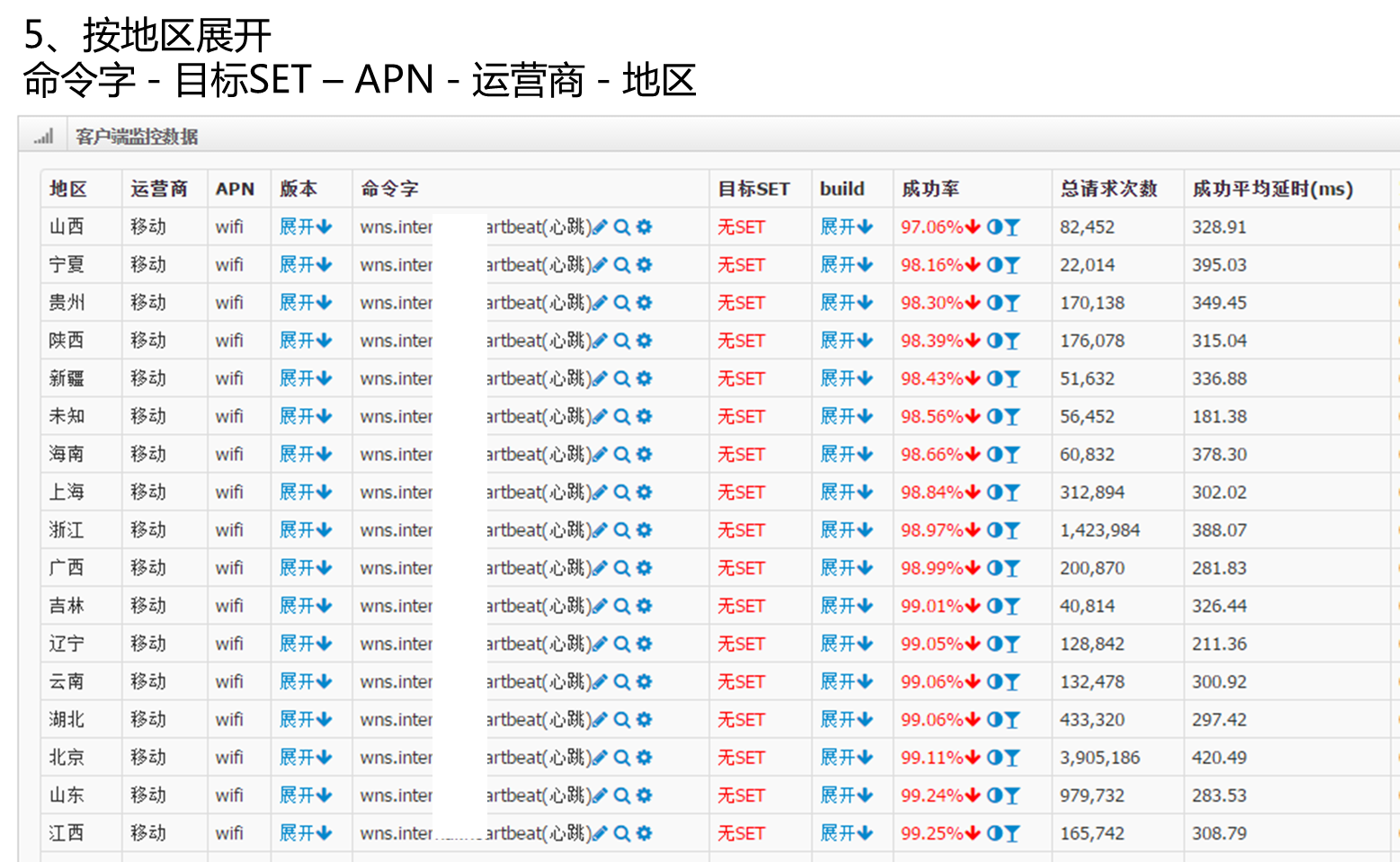Image resolution: width=1400 pixels, height=862 pixels.
Task: Expand the 版本 column for the 贵州 row
Action: pyautogui.click(x=306, y=302)
